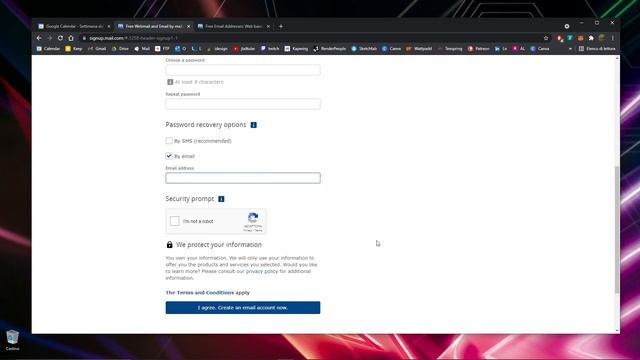Open the Terms and Conditions link
640x360 pixels.
tap(205, 293)
